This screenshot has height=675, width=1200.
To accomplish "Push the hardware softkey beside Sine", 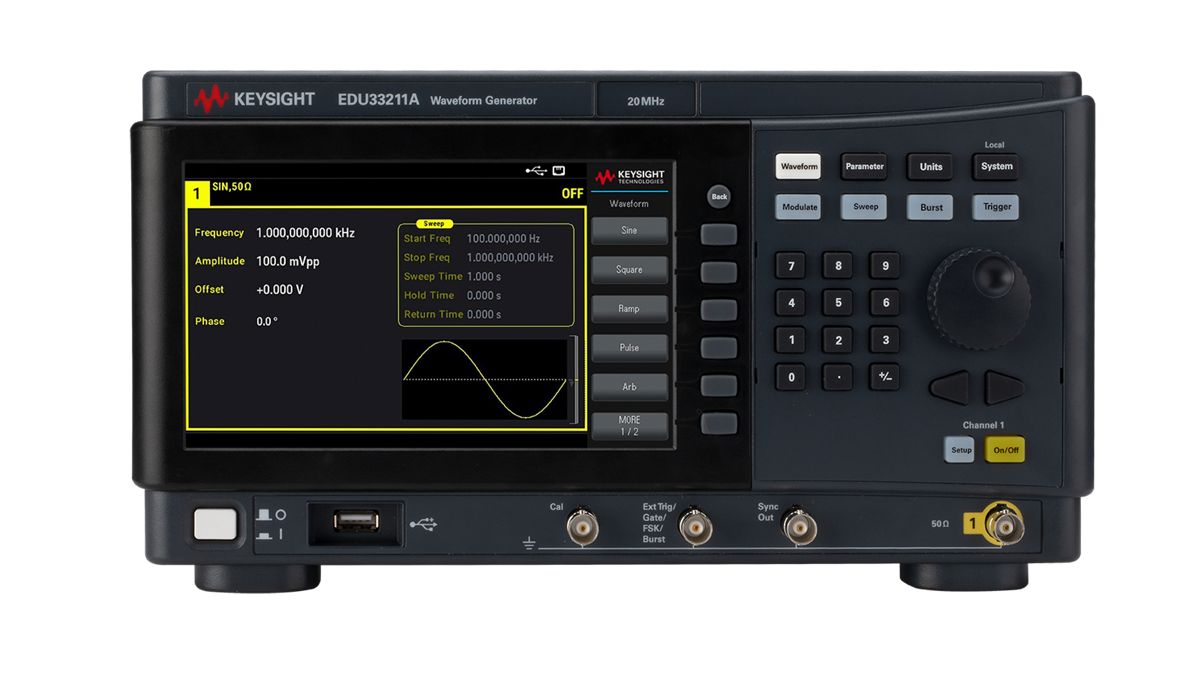I will coord(719,235).
